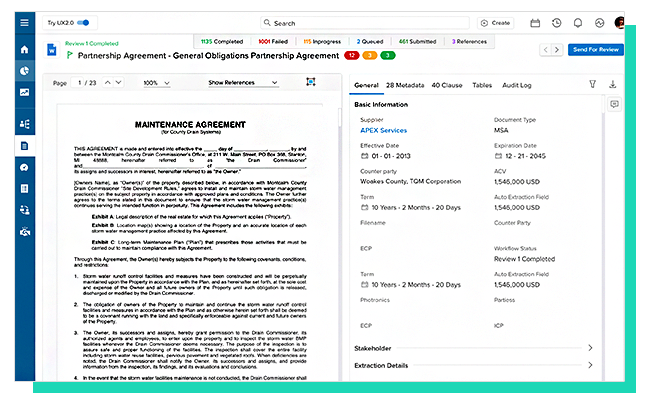Open the hamburger menu
This screenshot has height=400, width=650.
click(24, 22)
